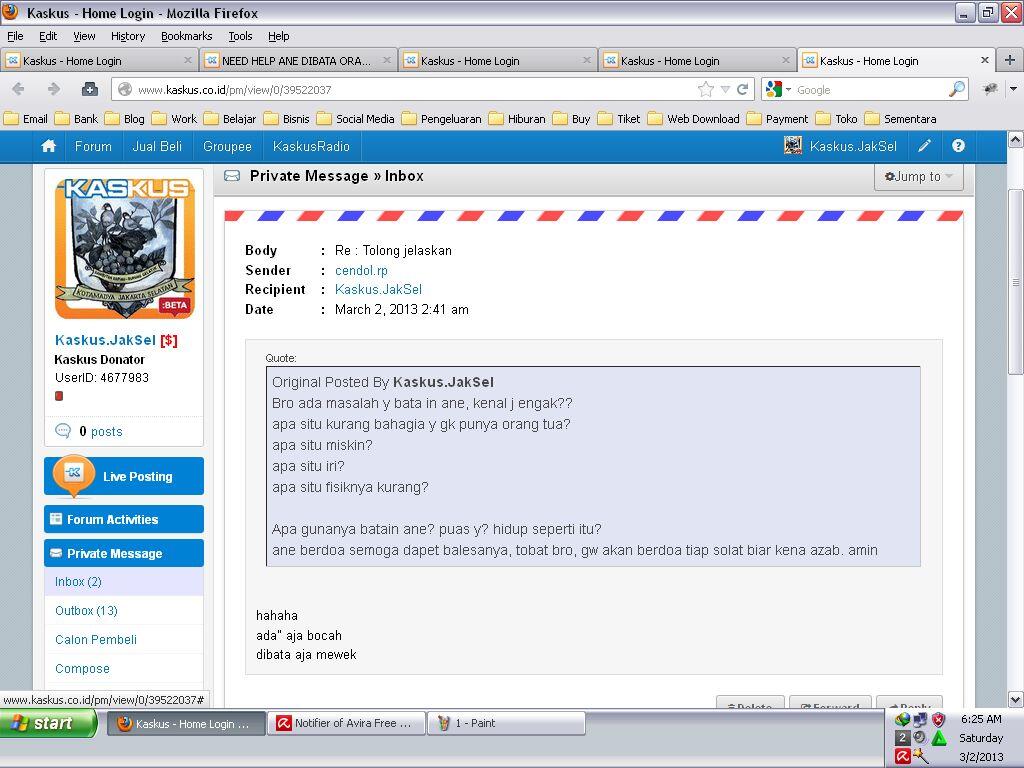Click the envelope icon beside Private Message header
This screenshot has height=768, width=1024.
(232, 176)
